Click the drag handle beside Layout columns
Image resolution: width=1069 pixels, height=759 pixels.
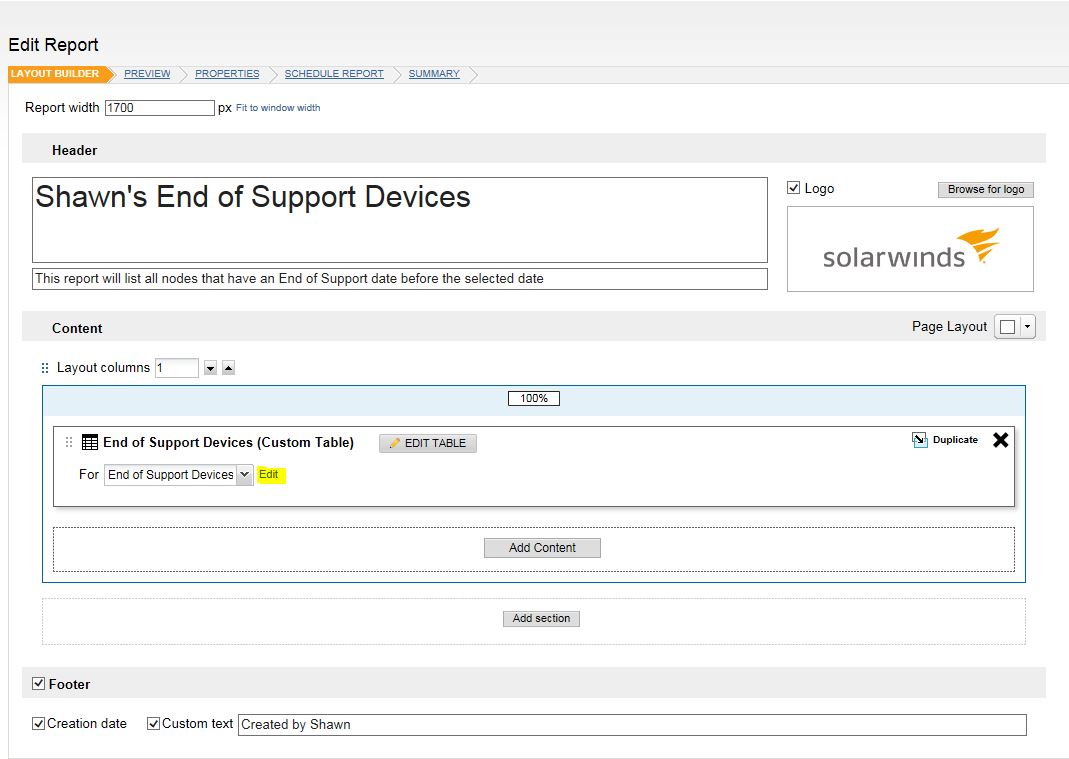coord(45,368)
